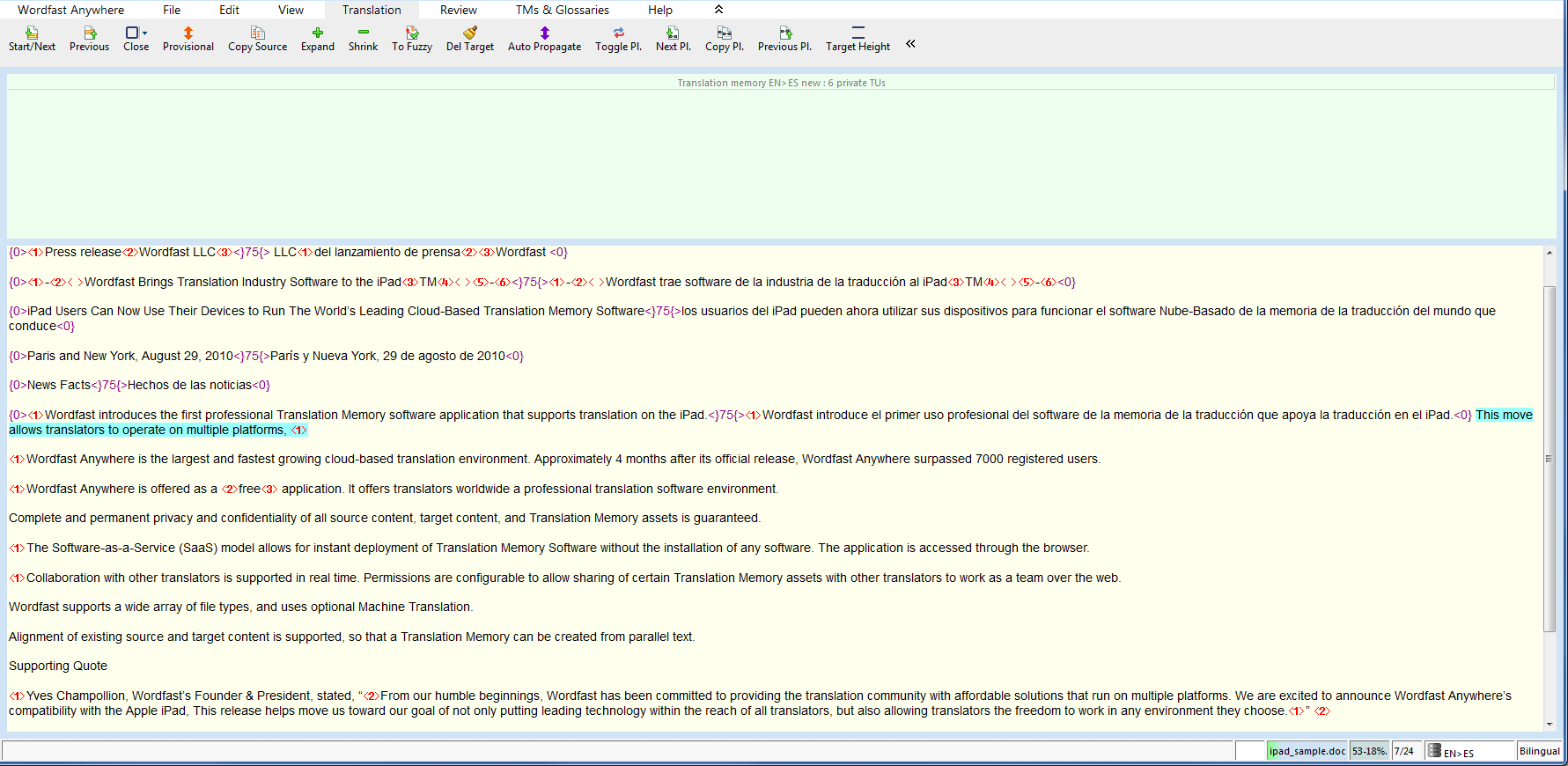Image resolution: width=1568 pixels, height=766 pixels.
Task: Switch to the TMs & Glossaries tab
Action: [x=562, y=10]
